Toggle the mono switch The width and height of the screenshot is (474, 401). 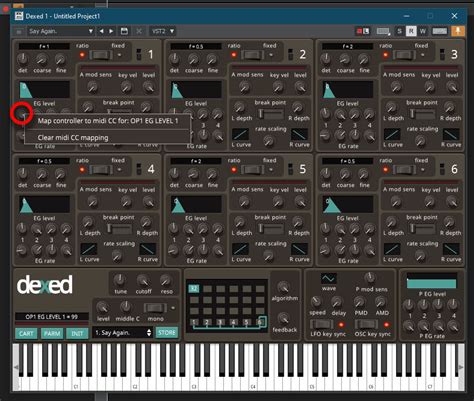click(155, 308)
